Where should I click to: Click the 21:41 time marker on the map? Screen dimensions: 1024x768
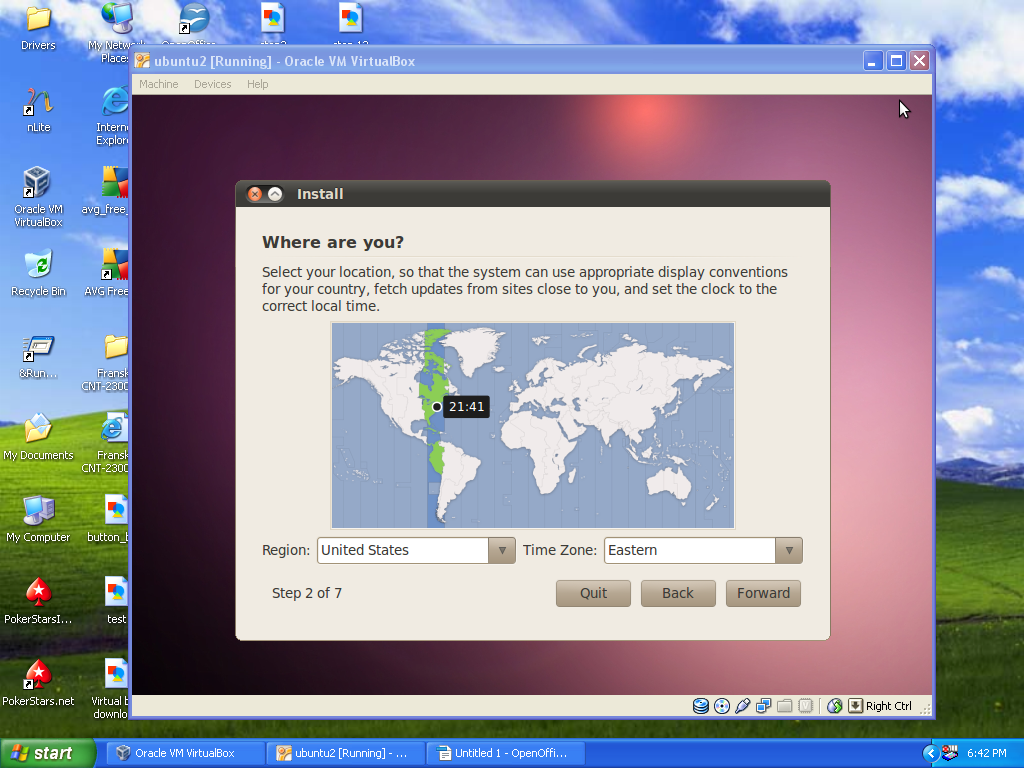[466, 407]
